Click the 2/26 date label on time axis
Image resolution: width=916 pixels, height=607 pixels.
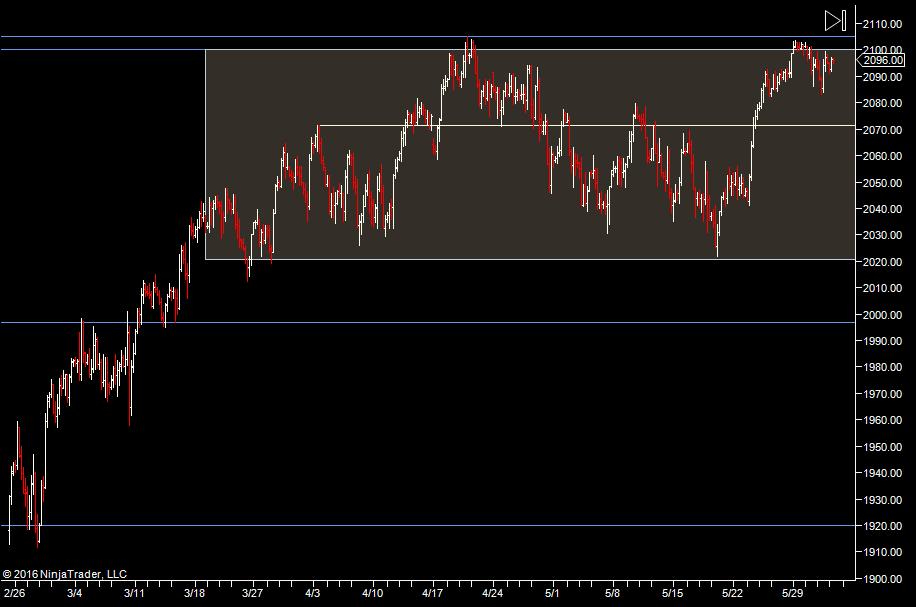click(13, 593)
